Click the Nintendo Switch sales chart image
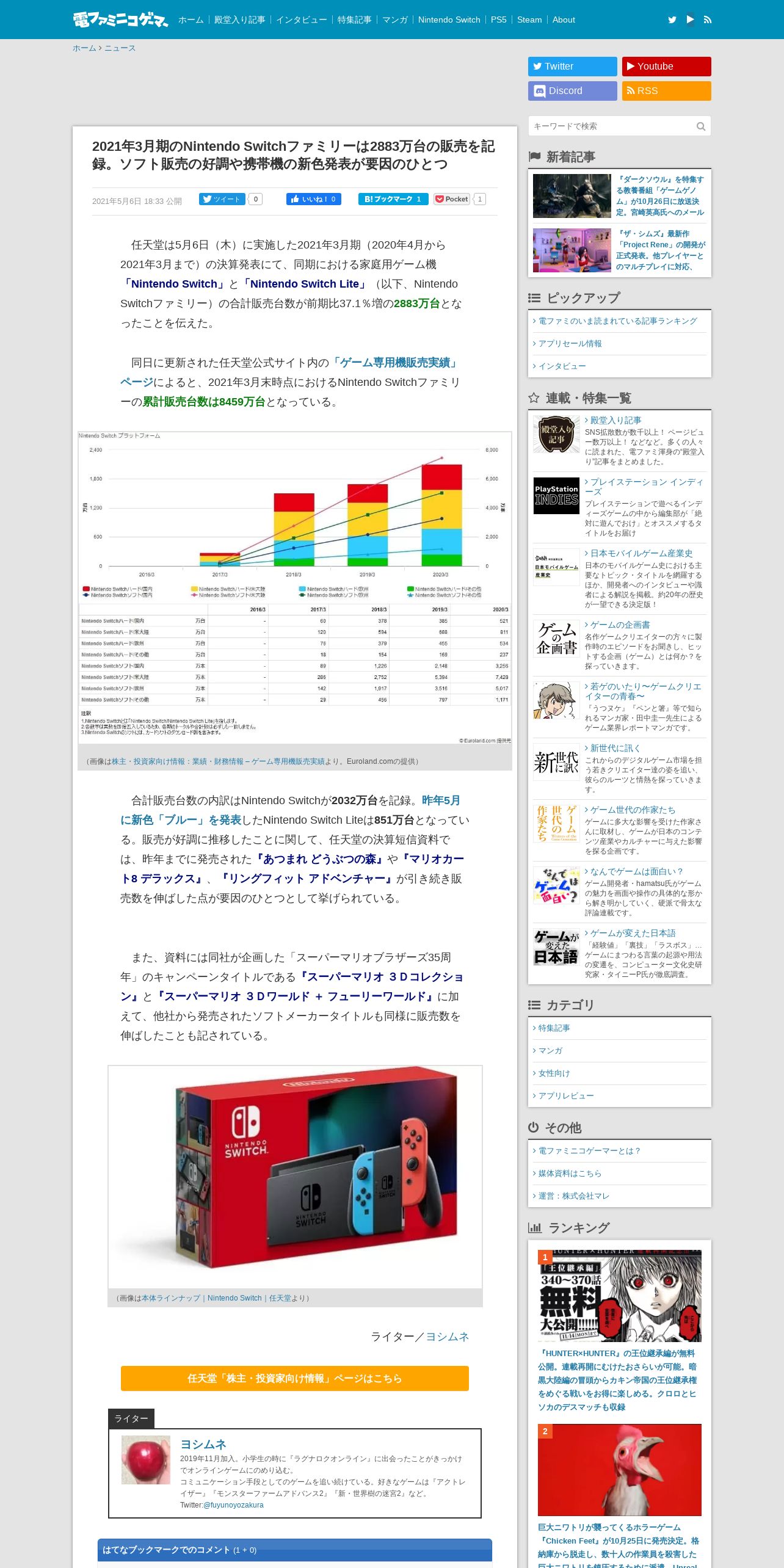 (295, 588)
